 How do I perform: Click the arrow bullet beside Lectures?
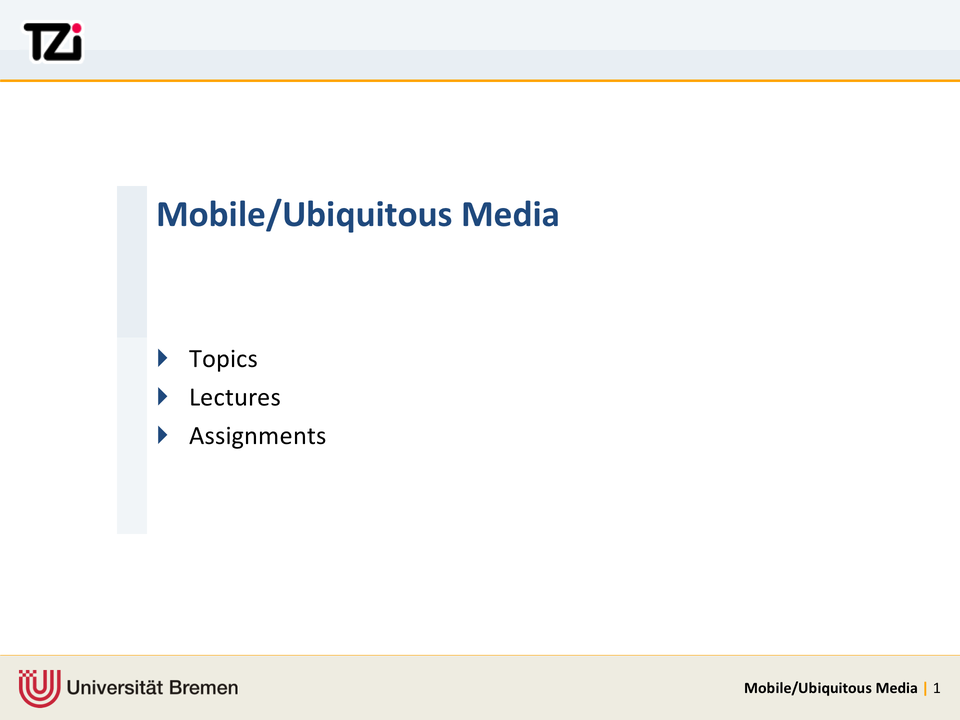pyautogui.click(x=163, y=397)
